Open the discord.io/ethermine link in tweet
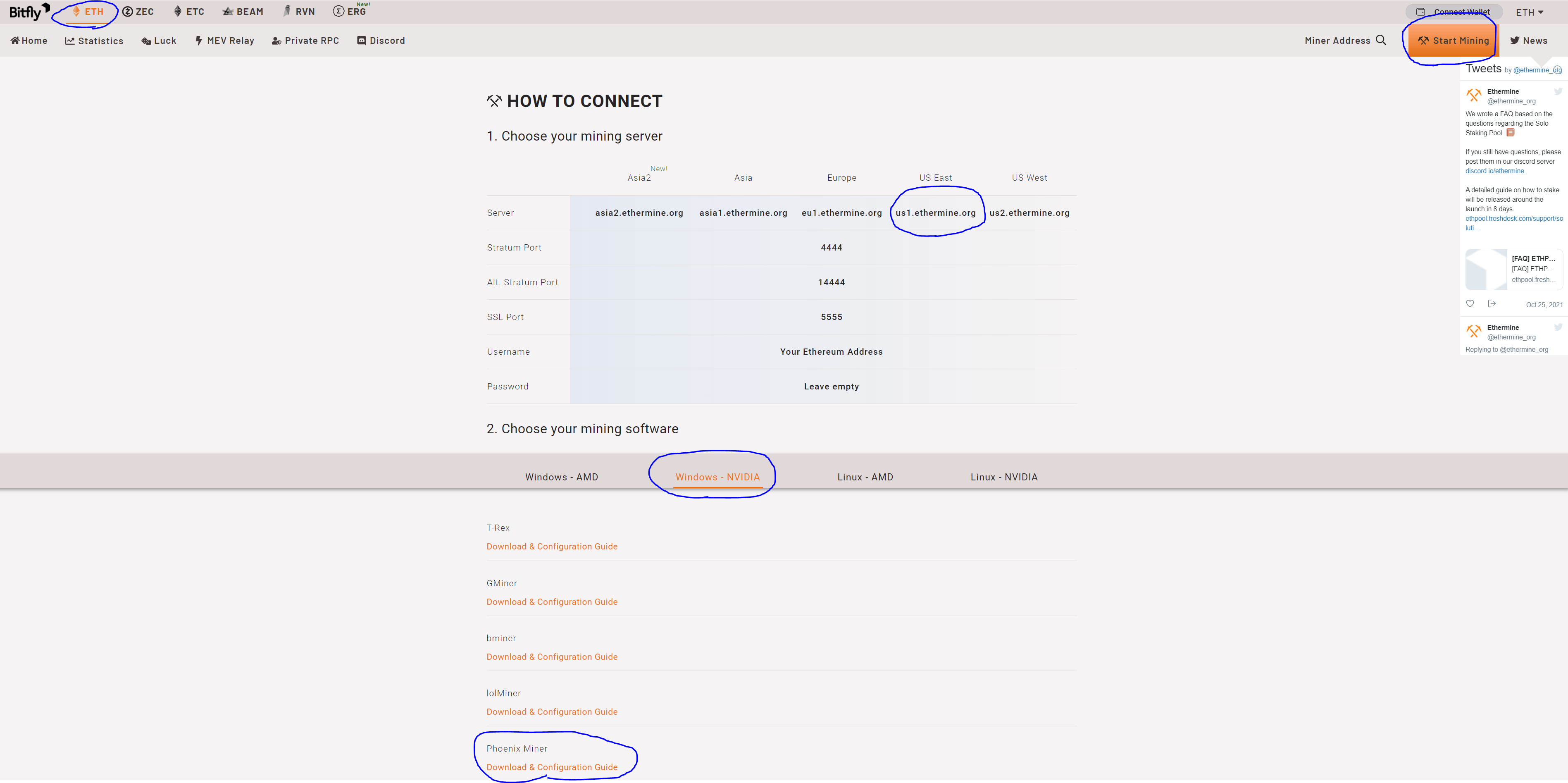The height and width of the screenshot is (783, 1568). point(1494,171)
